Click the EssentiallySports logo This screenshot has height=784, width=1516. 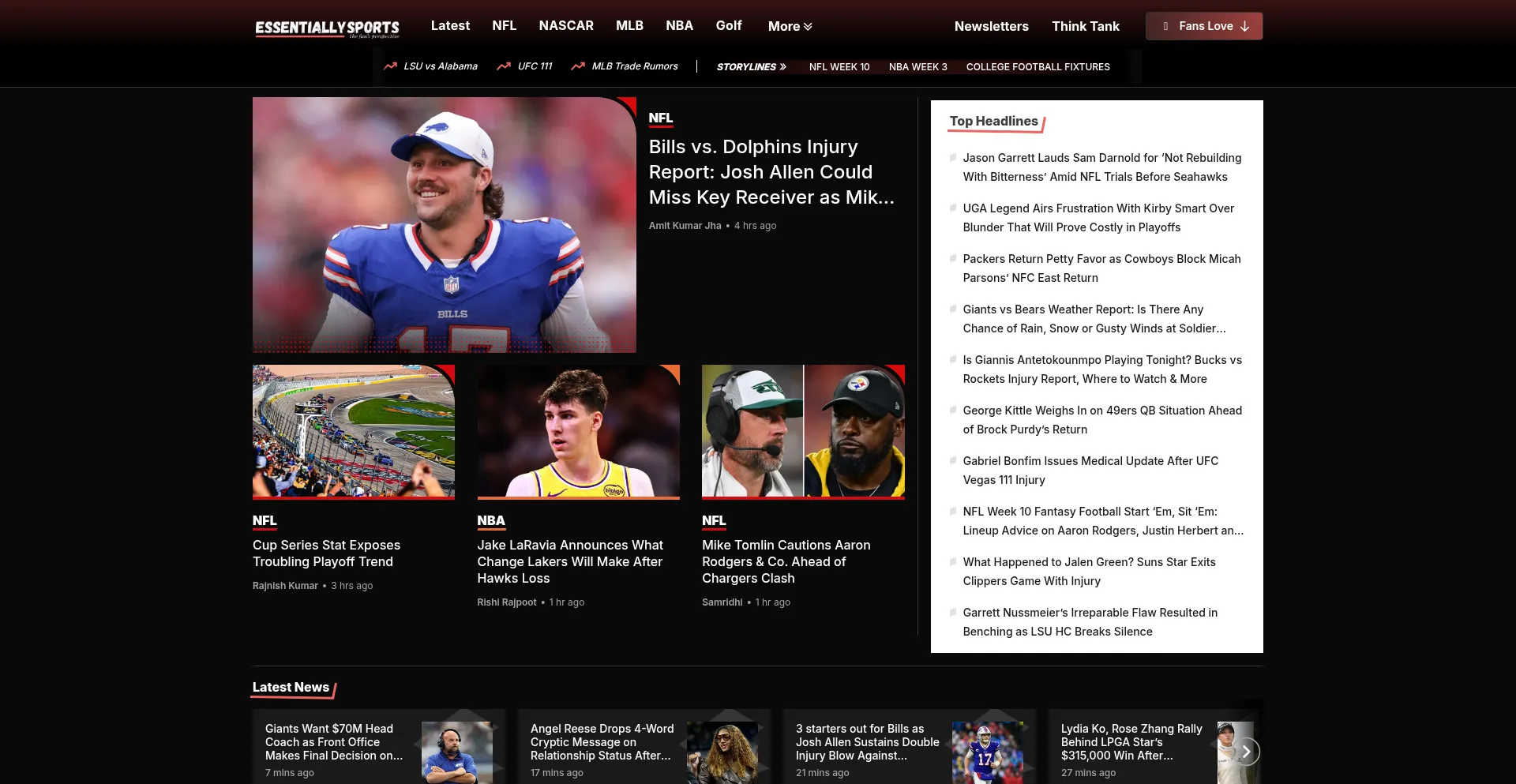327,28
